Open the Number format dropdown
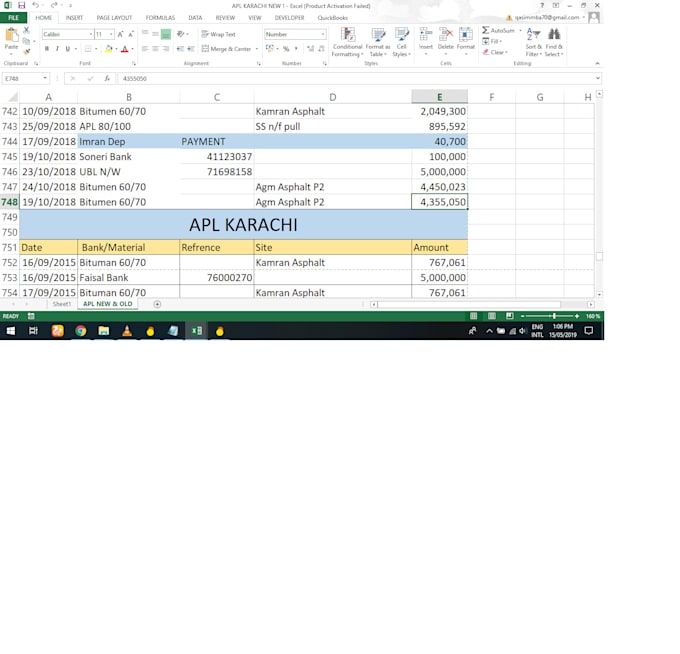The height and width of the screenshot is (654, 680). 323,34
